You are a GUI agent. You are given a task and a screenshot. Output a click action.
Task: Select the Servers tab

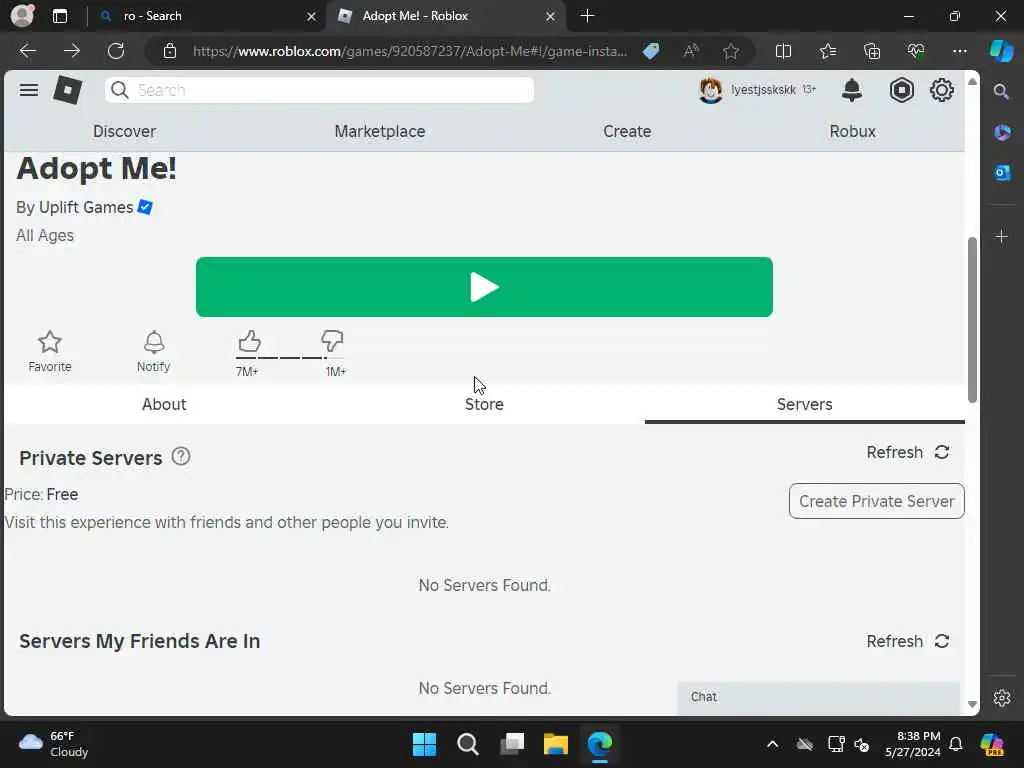click(805, 404)
